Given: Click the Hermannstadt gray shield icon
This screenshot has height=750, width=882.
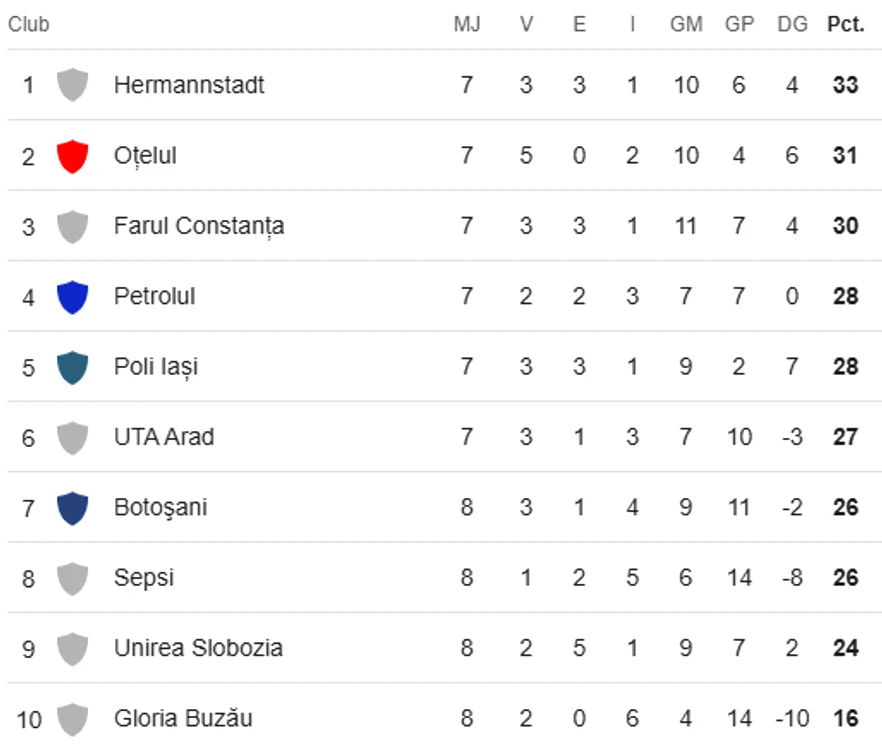Looking at the screenshot, I should coord(73,85).
